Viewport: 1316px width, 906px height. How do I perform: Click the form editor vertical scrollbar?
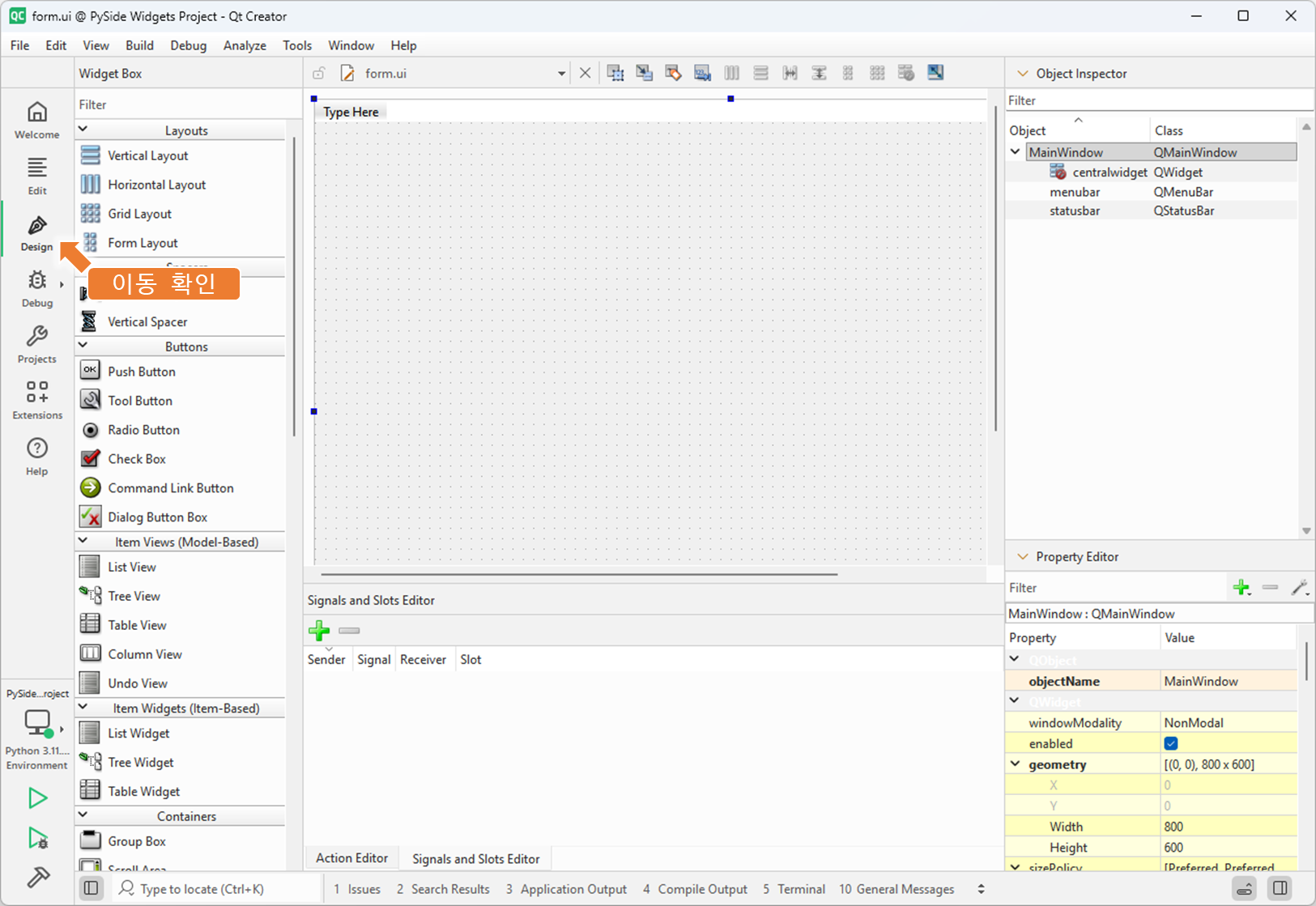point(995,268)
